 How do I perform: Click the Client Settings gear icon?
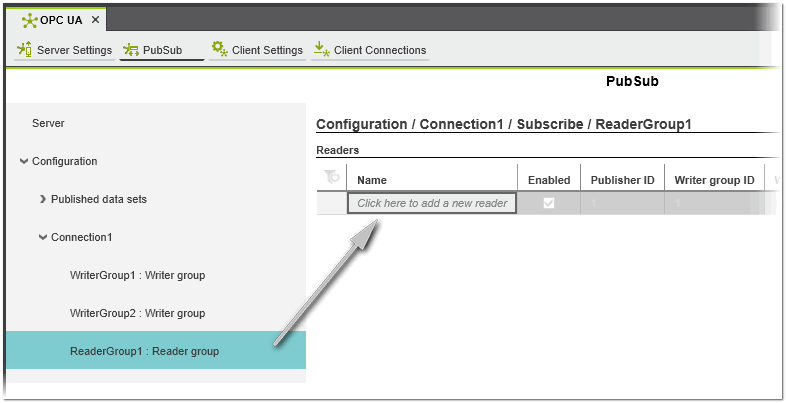pos(219,49)
